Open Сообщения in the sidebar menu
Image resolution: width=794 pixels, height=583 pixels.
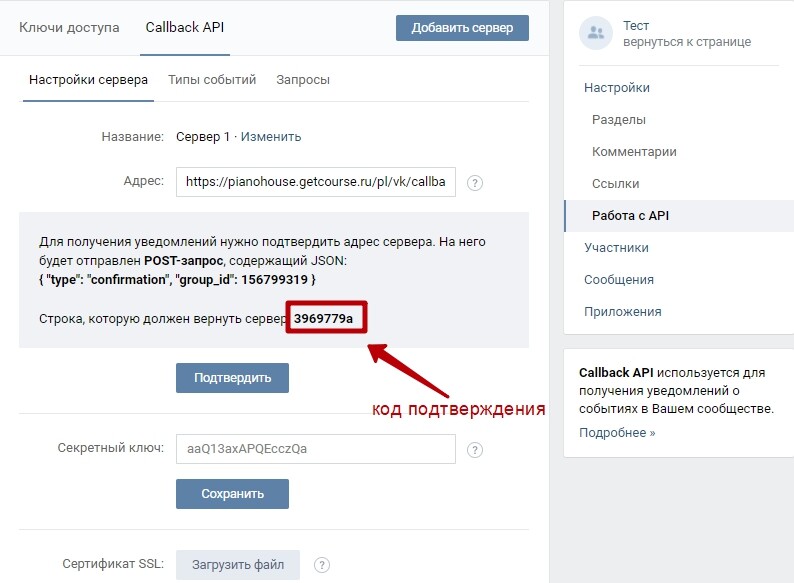(x=619, y=280)
